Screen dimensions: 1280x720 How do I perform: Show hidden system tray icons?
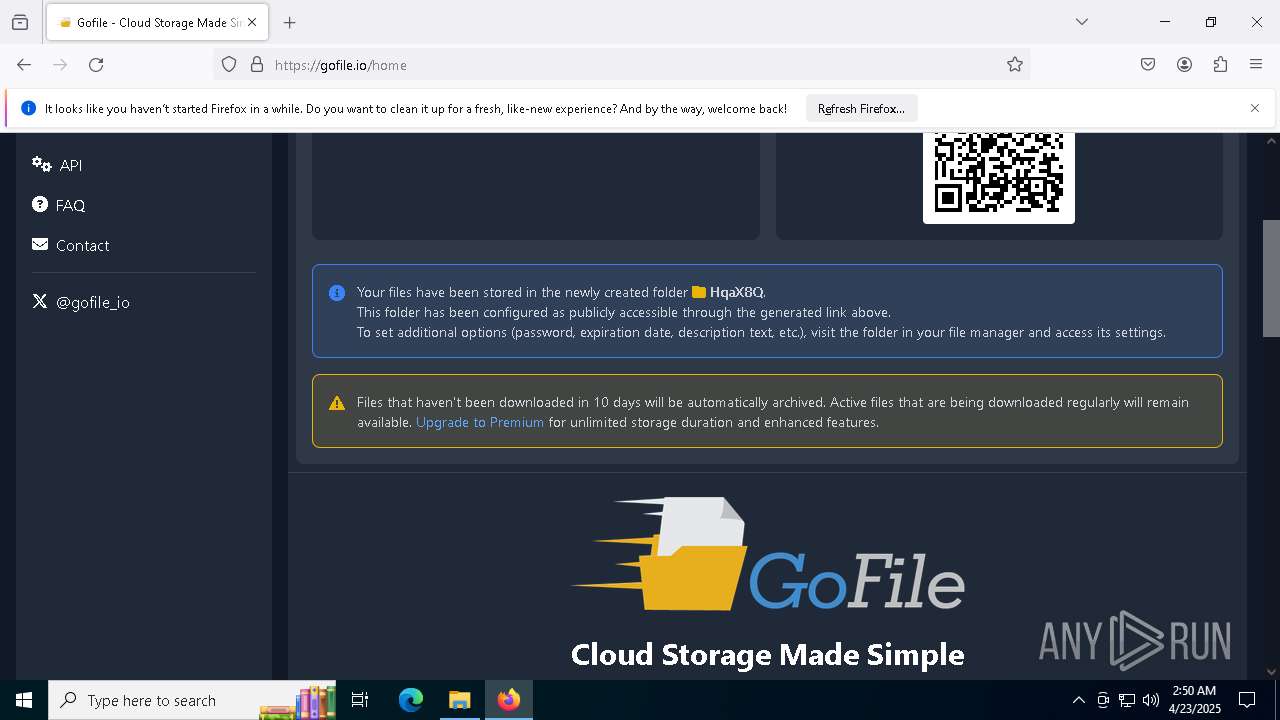point(1078,700)
